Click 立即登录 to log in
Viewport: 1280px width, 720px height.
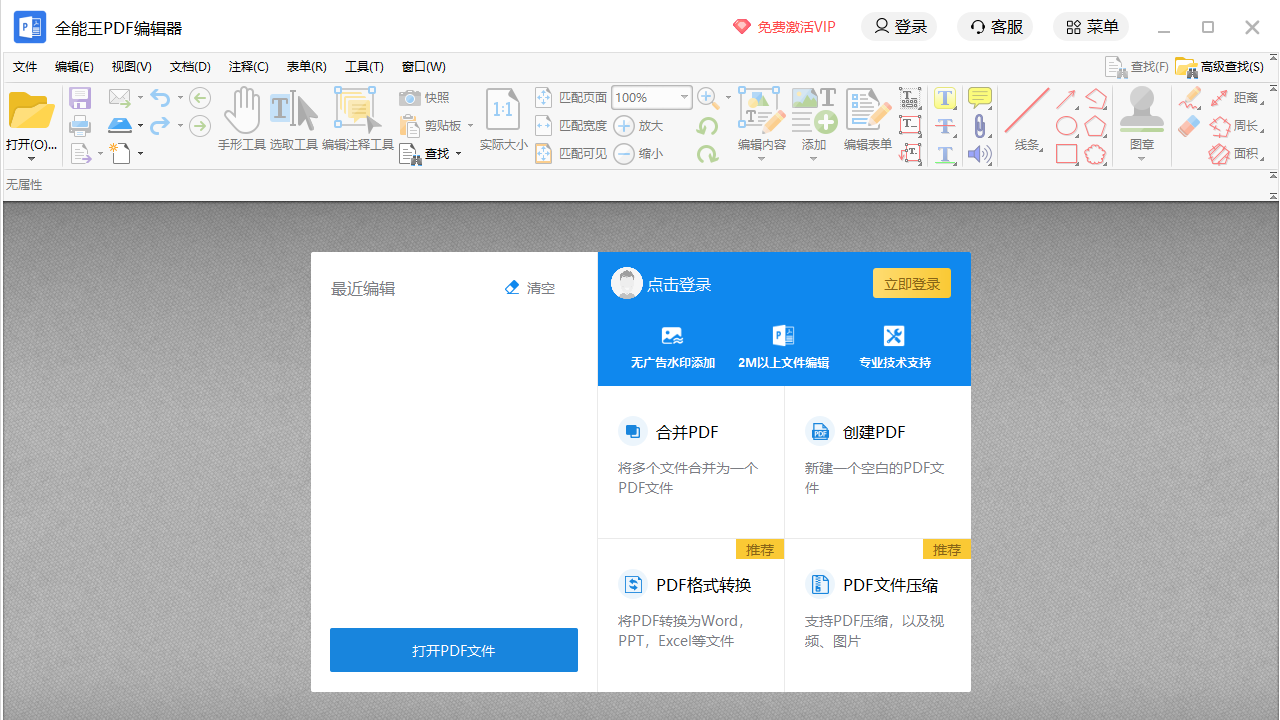[x=911, y=283]
